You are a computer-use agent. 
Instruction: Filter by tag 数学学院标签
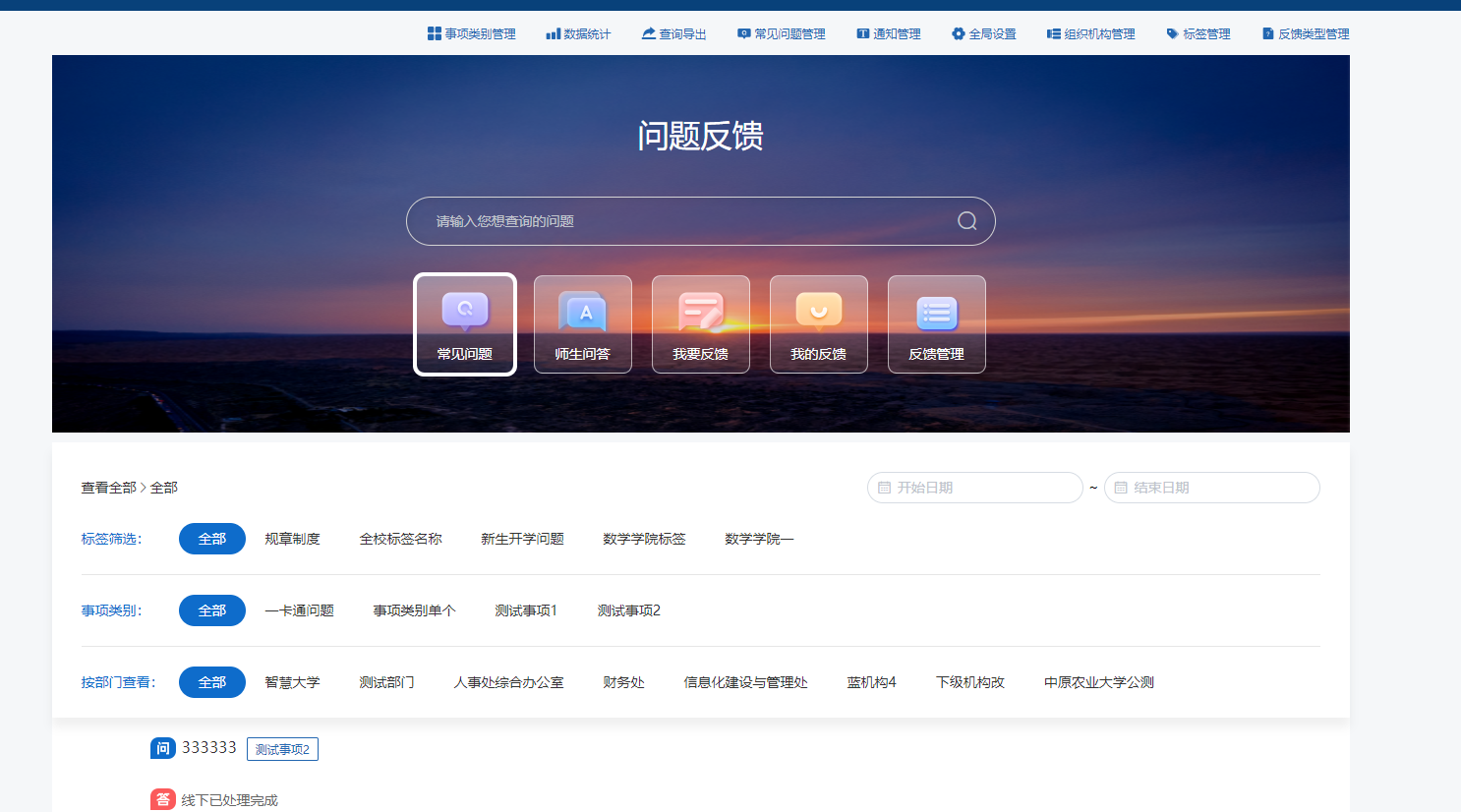pos(645,539)
